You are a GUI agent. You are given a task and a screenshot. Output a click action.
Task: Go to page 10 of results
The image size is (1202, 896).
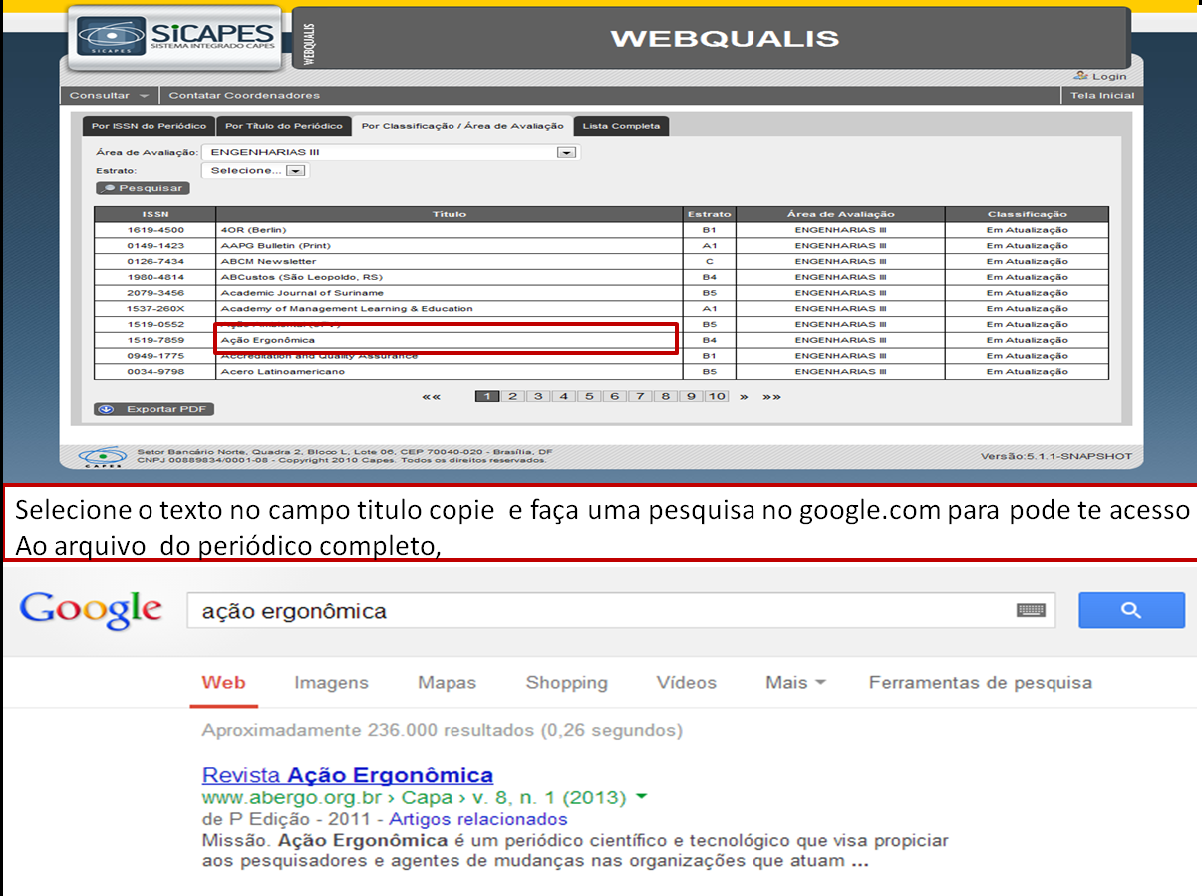point(717,397)
